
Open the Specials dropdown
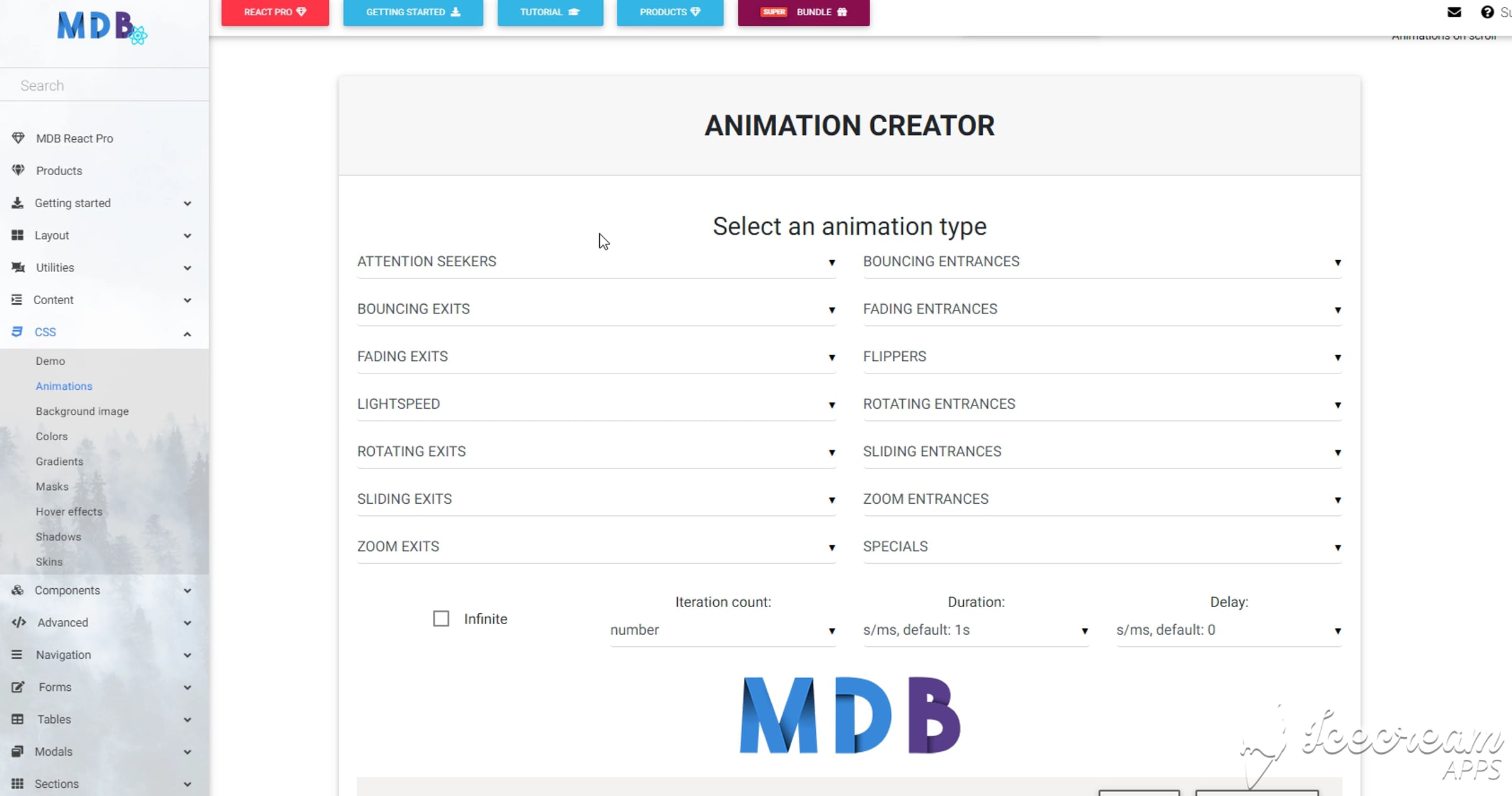click(1102, 547)
